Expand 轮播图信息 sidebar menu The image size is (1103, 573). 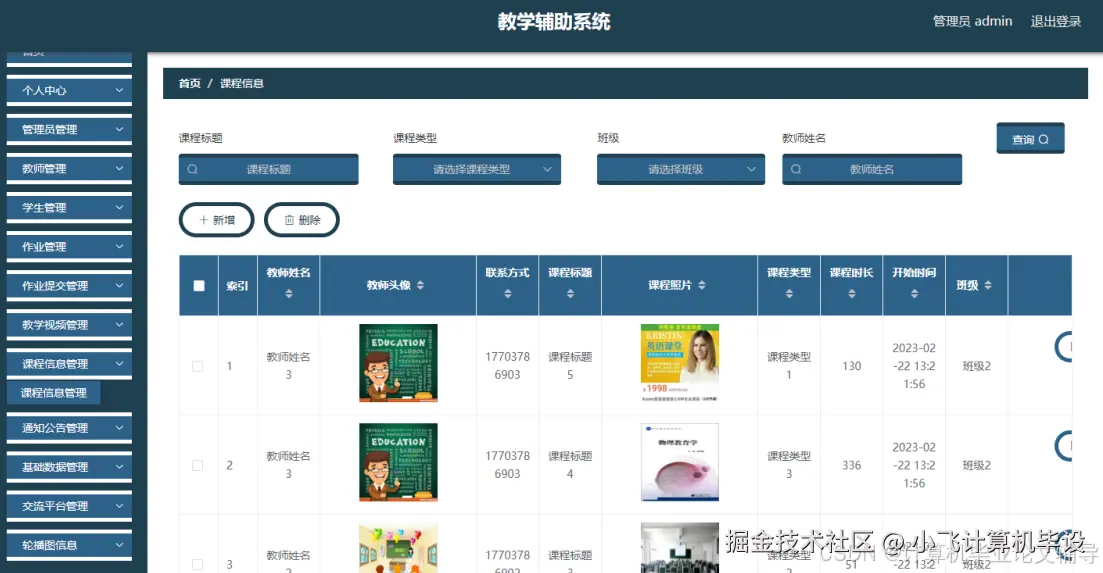pyautogui.click(x=69, y=545)
